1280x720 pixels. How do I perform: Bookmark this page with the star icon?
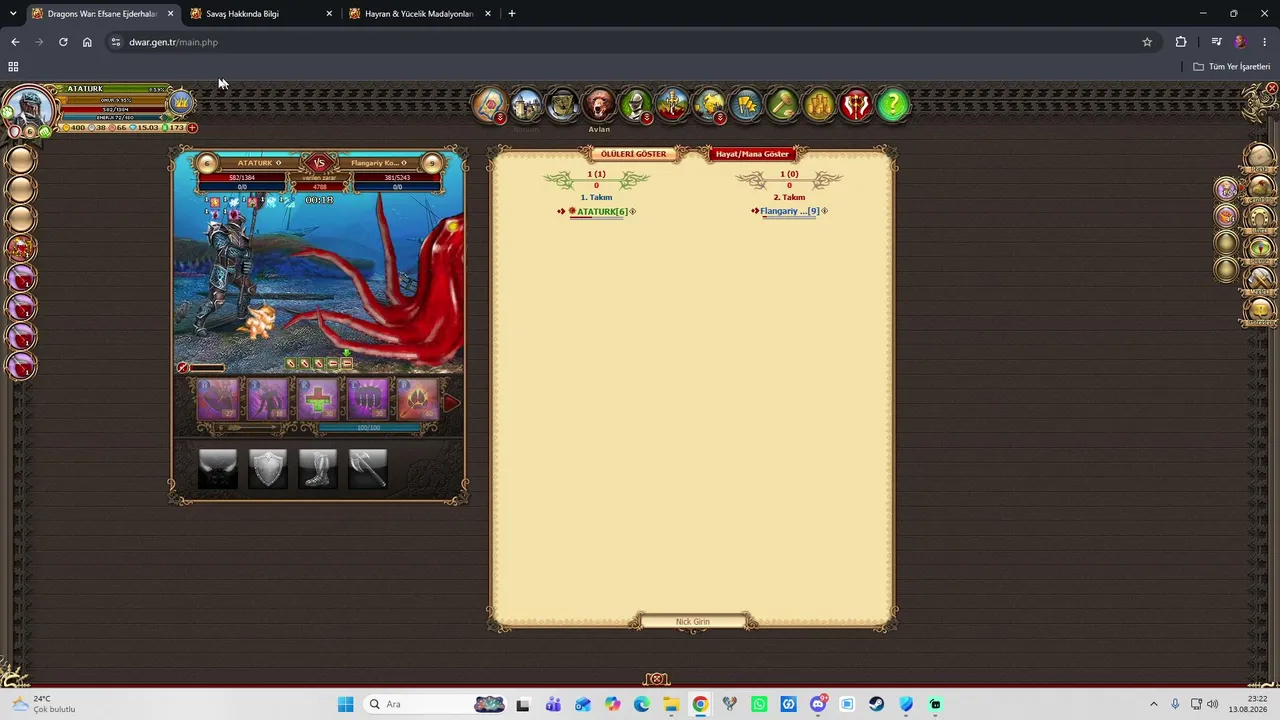1147,42
